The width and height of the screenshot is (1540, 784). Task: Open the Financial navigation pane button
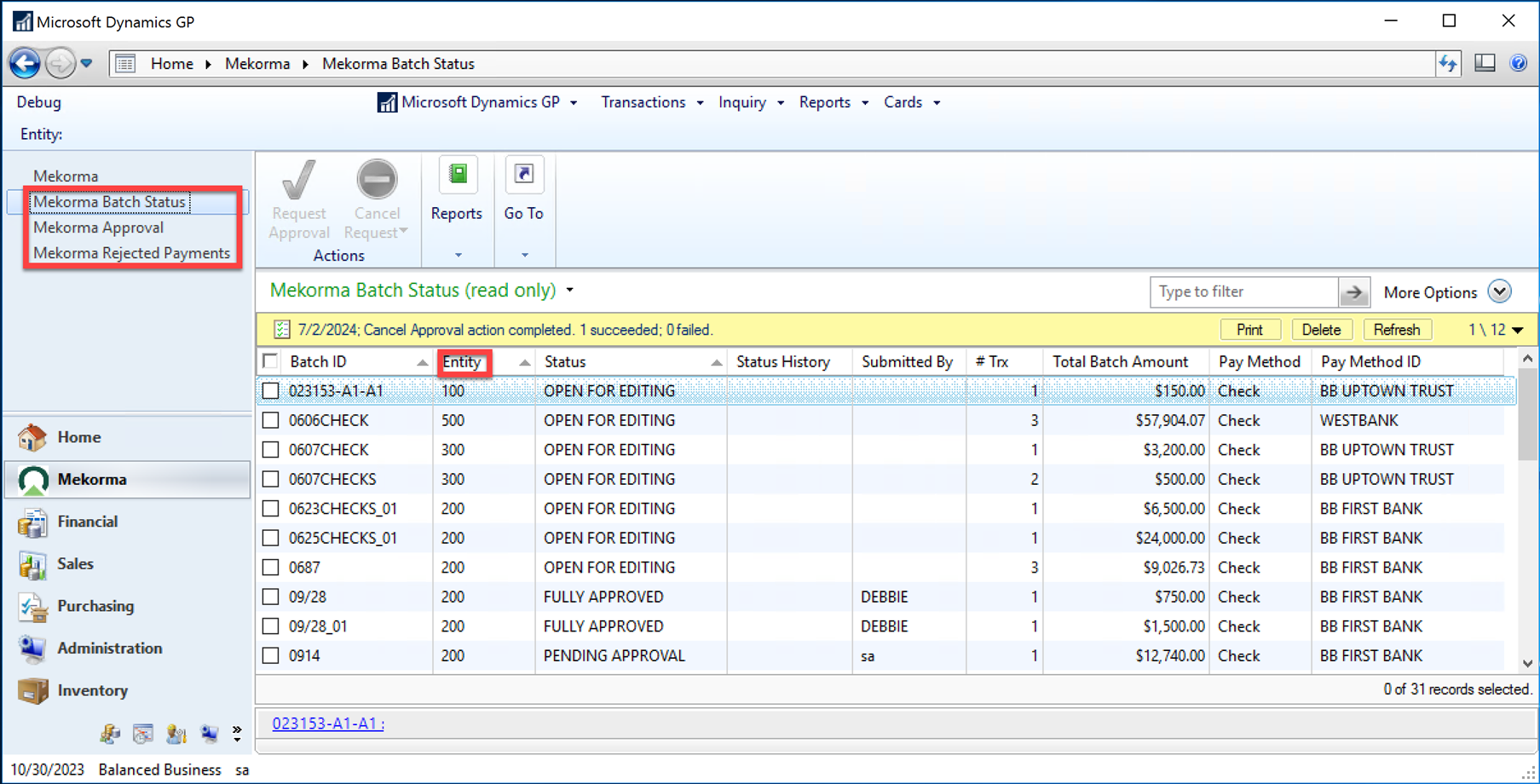click(x=127, y=522)
